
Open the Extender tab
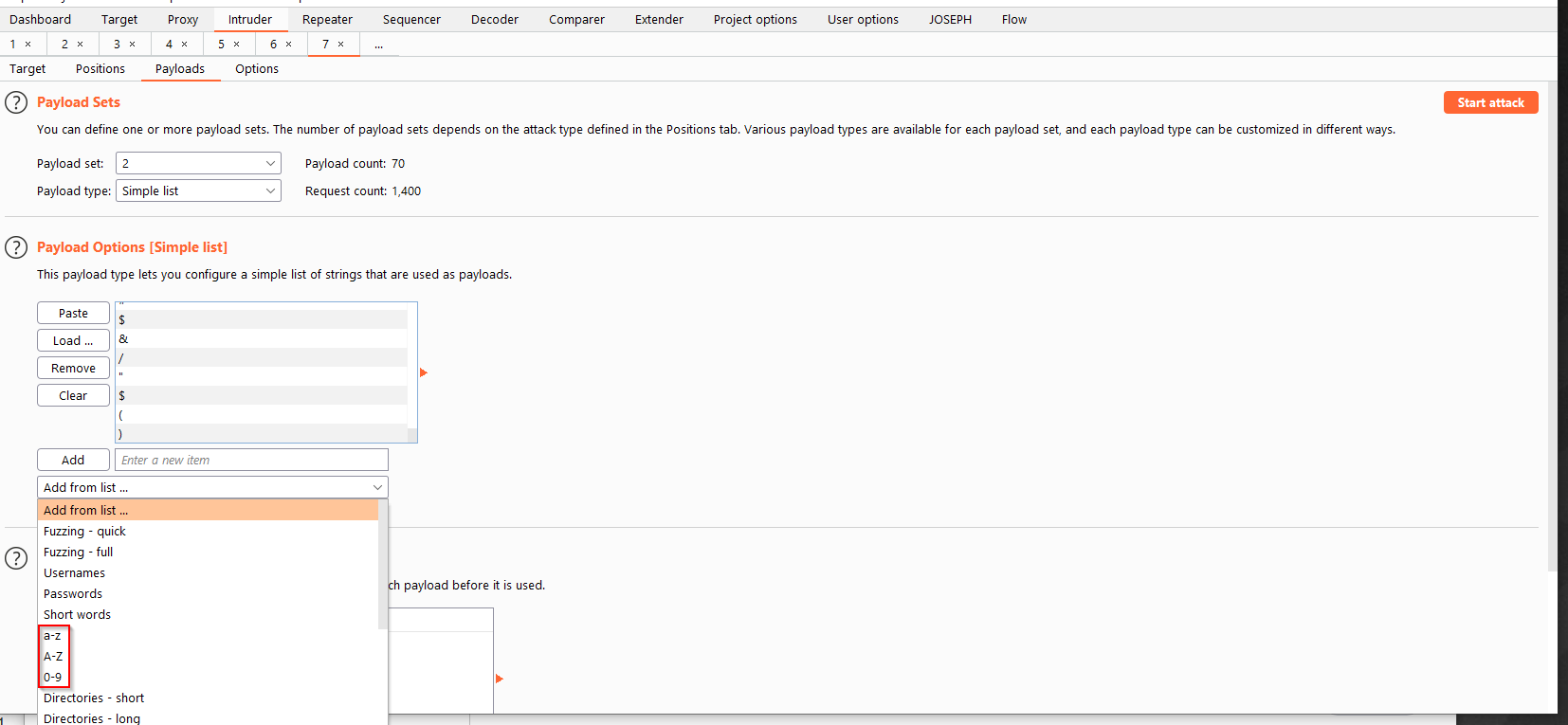659,20
